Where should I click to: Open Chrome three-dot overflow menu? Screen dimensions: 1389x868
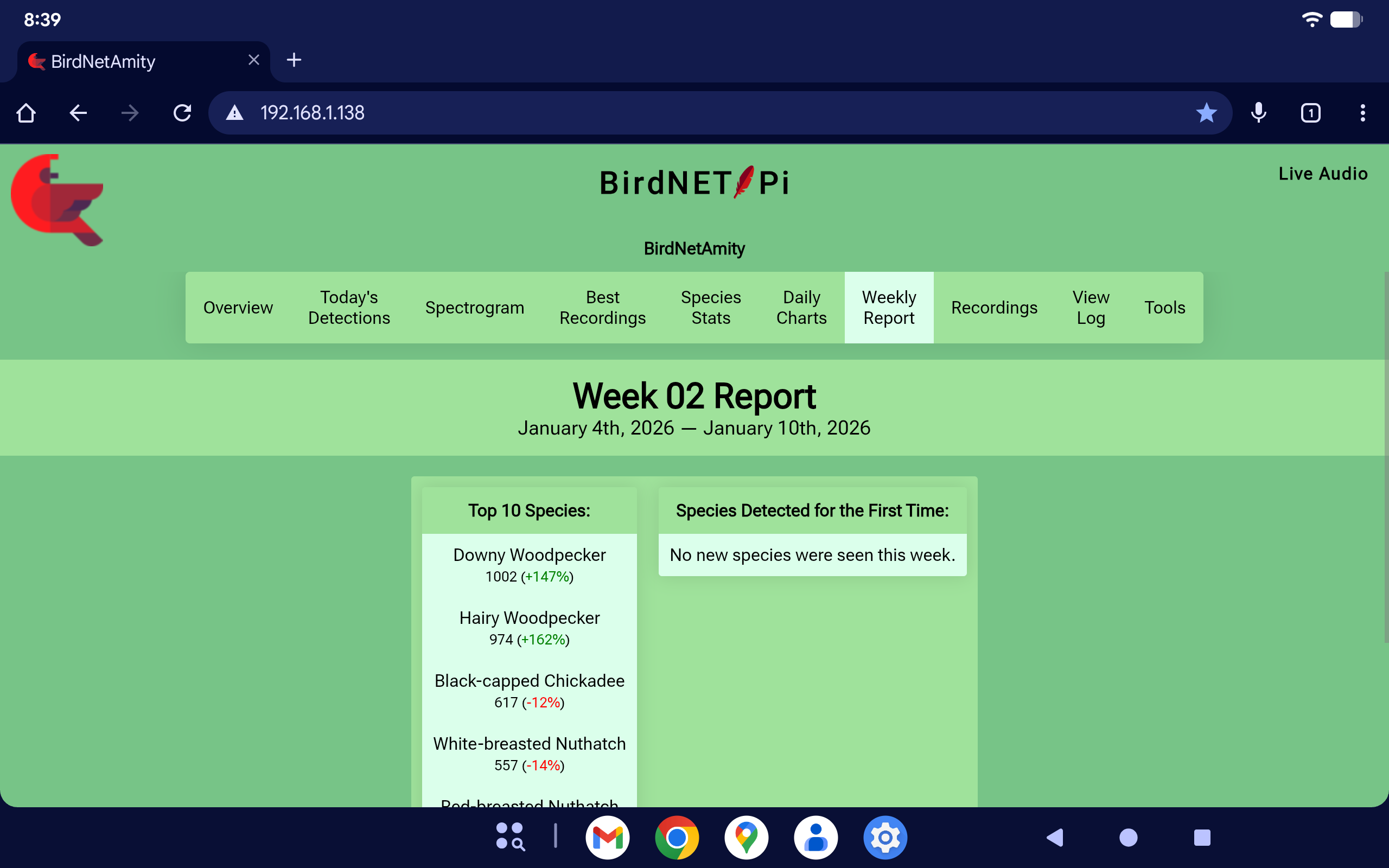point(1362,113)
